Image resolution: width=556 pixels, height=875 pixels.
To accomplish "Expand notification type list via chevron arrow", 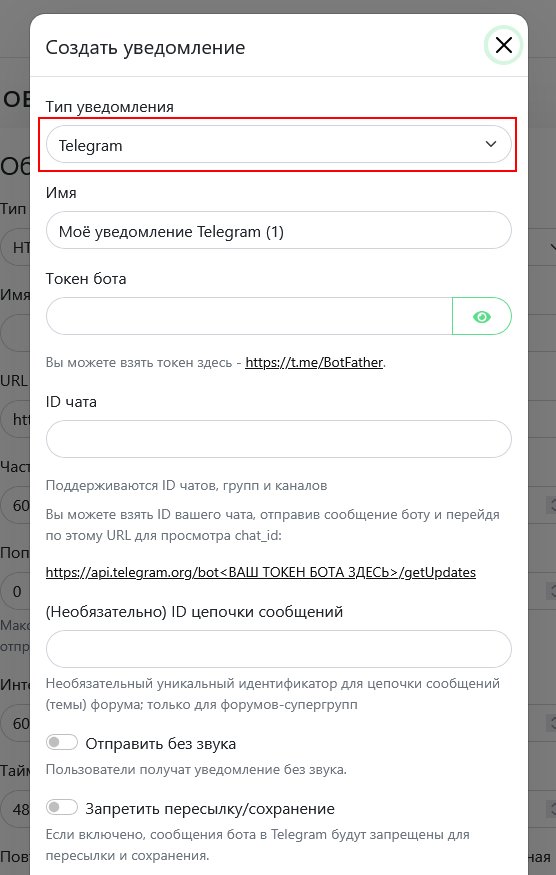I will (x=491, y=145).
